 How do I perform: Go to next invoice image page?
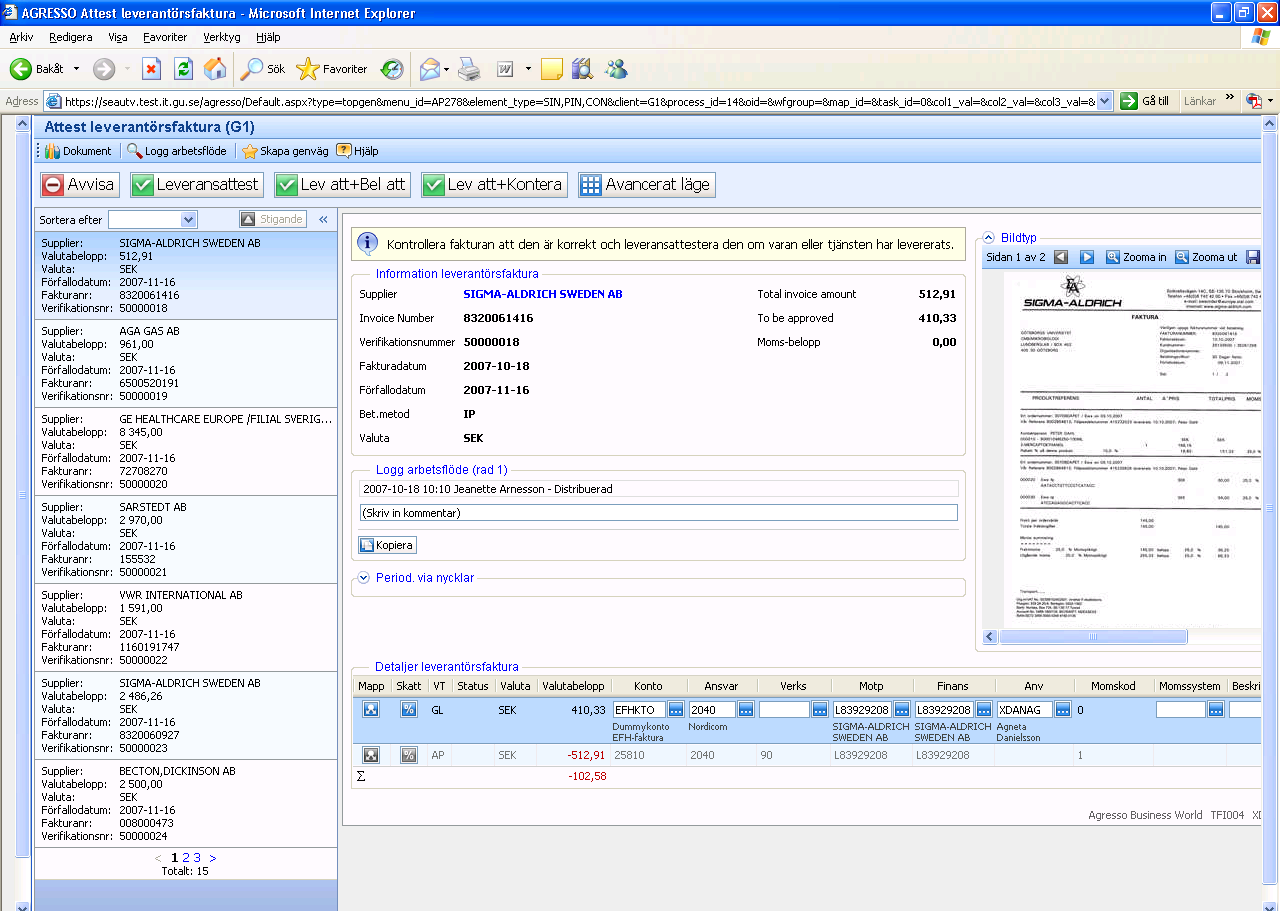[1087, 257]
